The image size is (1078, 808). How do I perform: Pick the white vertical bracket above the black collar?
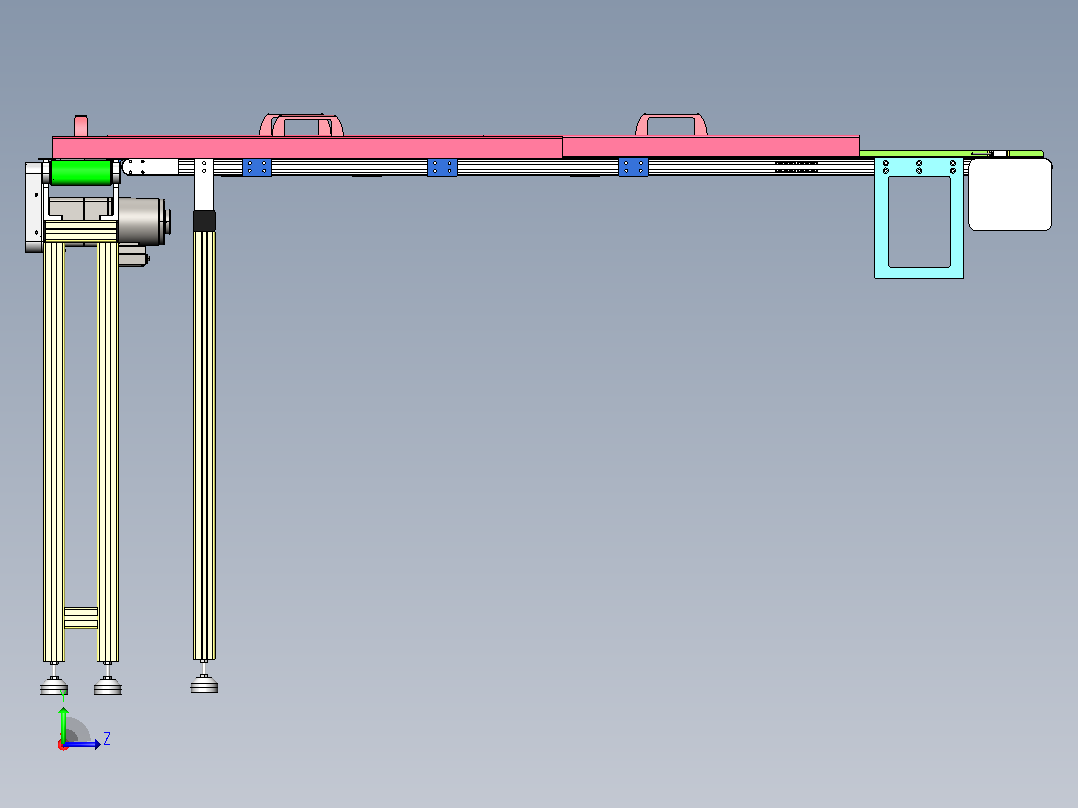pos(204,184)
